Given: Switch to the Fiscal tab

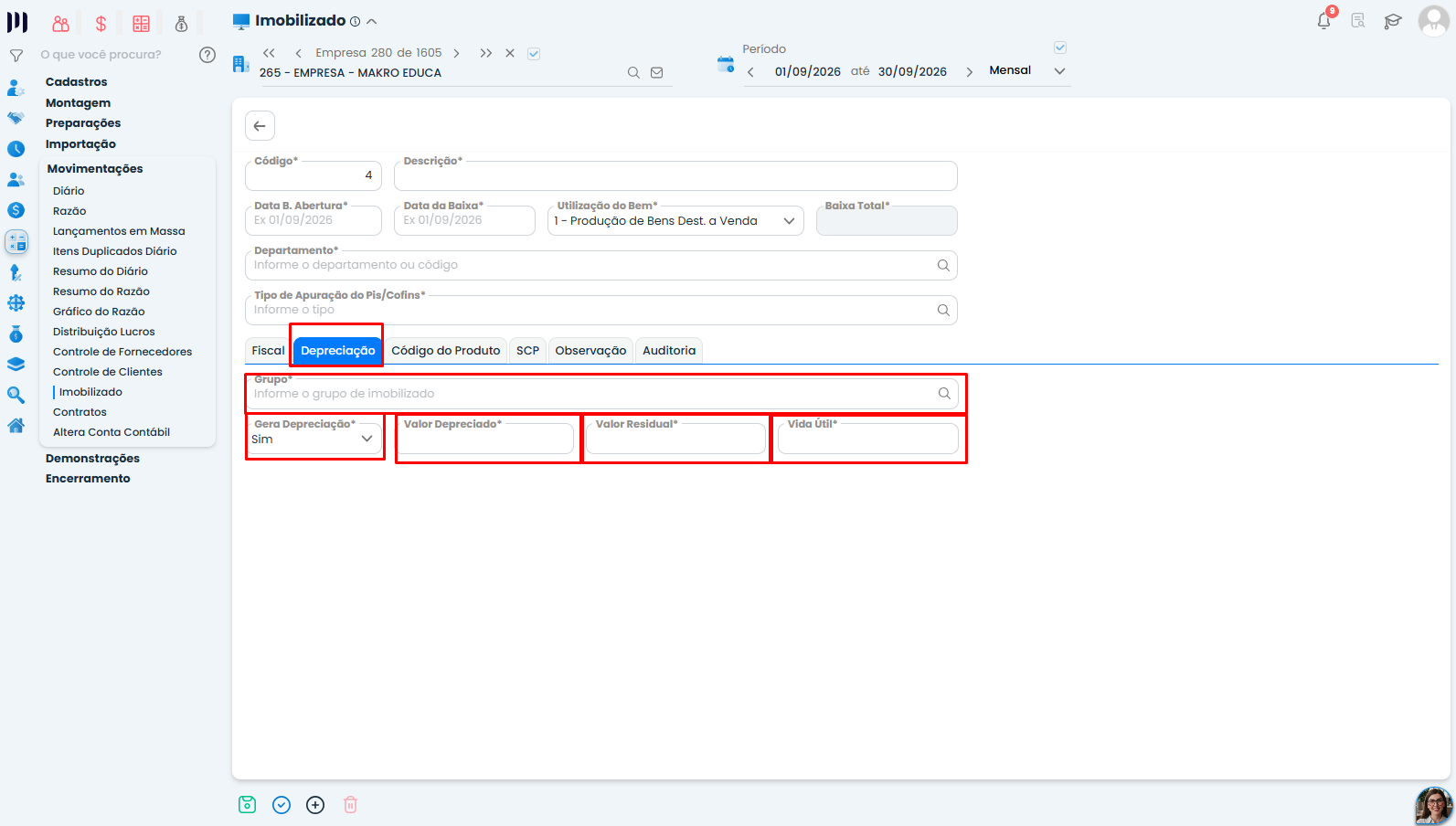Looking at the screenshot, I should tap(268, 351).
